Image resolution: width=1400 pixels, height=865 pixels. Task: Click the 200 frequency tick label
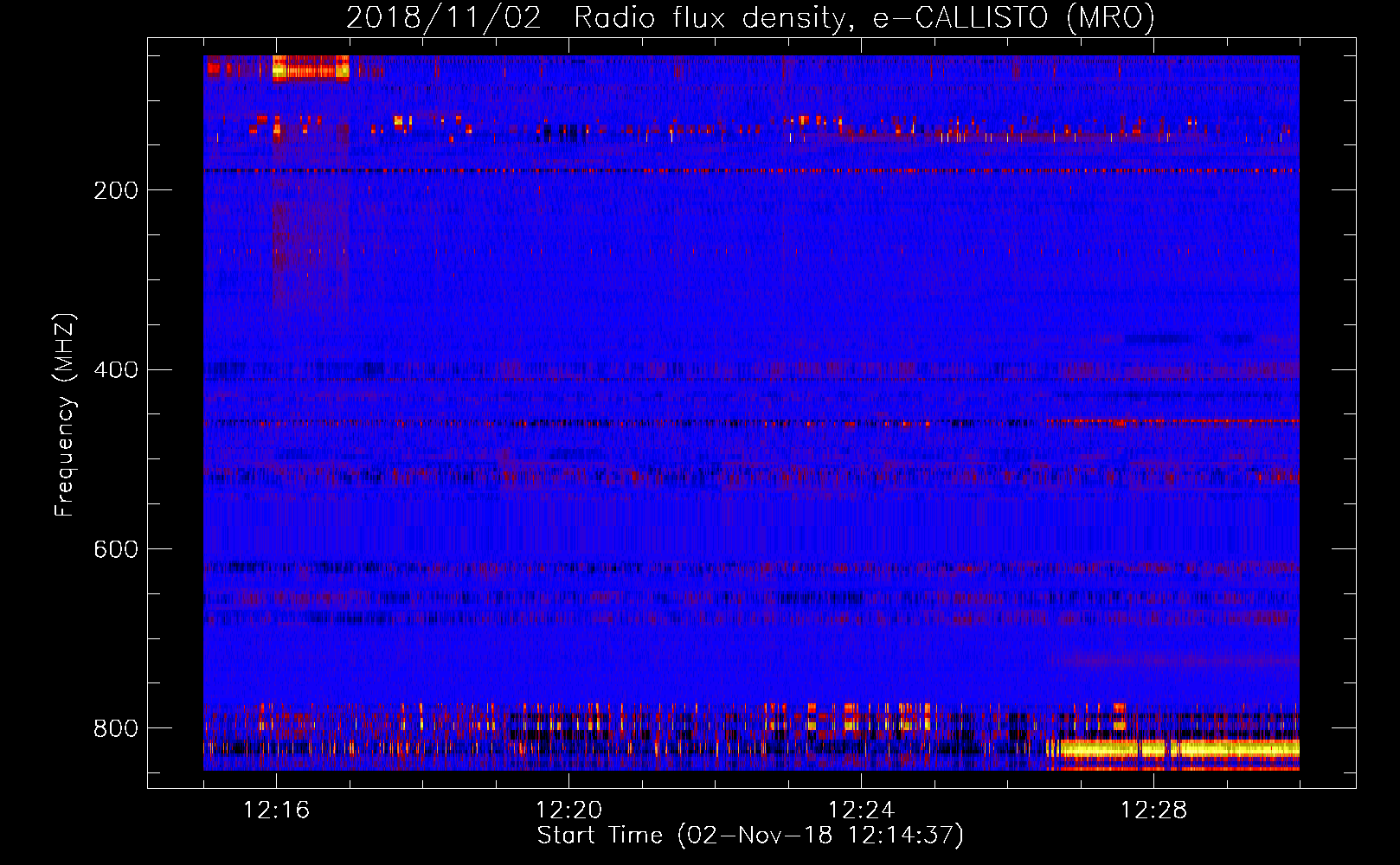tap(116, 191)
